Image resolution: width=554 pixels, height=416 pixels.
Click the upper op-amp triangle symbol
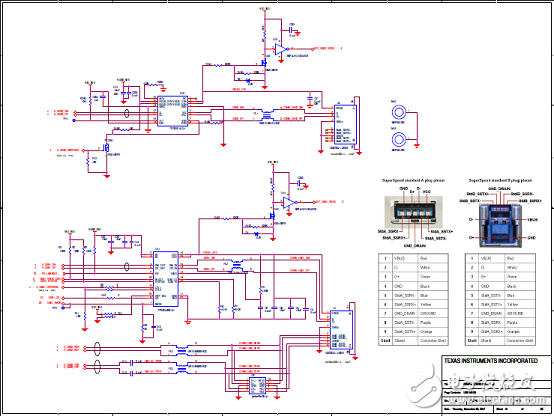click(x=281, y=49)
